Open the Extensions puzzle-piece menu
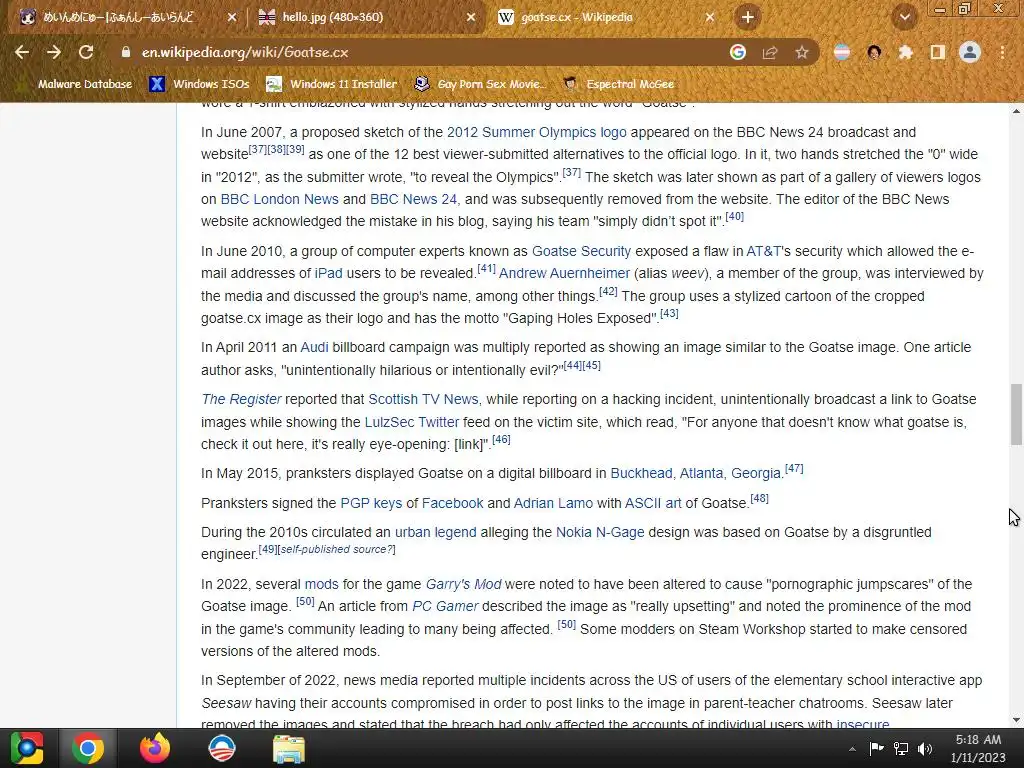This screenshot has height=768, width=1024. tap(906, 52)
